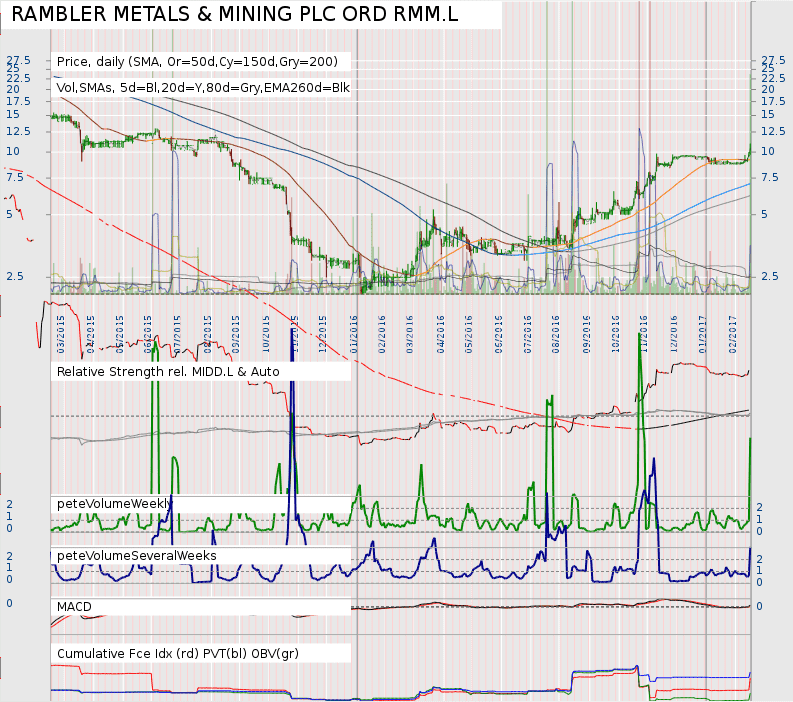Click the 'Relative Strength rel. MIDD.L & Auto' label

[x=168, y=372]
